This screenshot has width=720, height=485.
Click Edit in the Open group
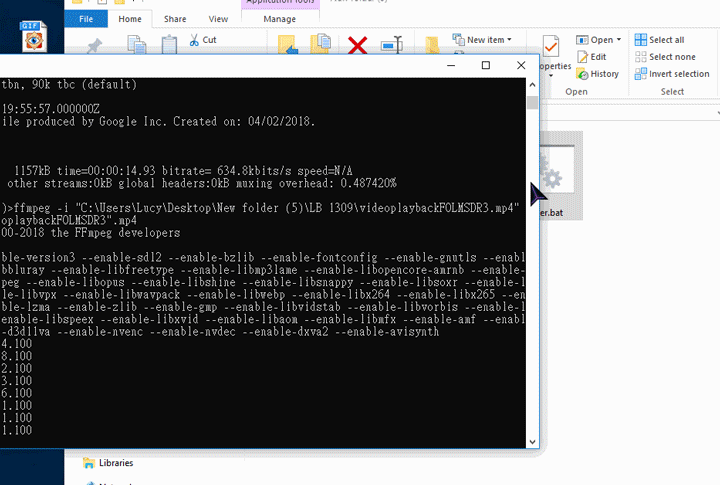[x=592, y=57]
